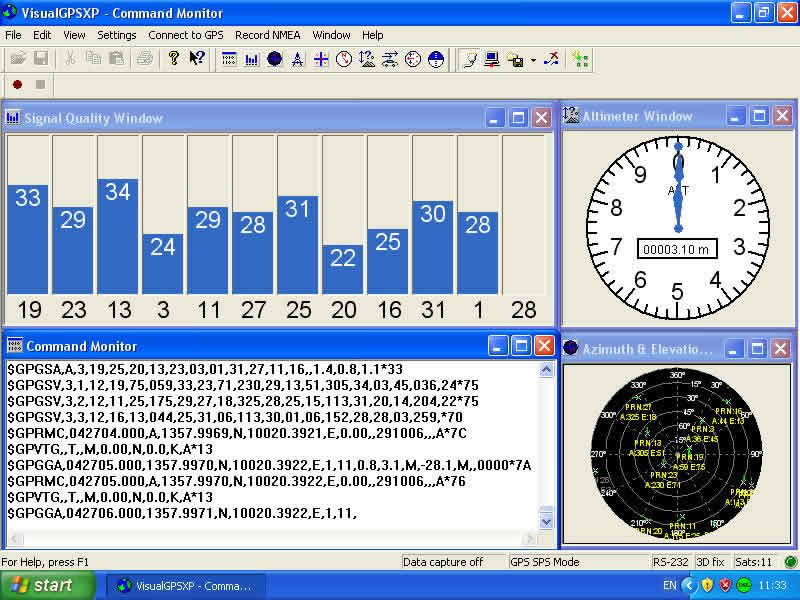Select the VisualGPSXP taskbar button
The width and height of the screenshot is (800, 600).
(x=186, y=585)
